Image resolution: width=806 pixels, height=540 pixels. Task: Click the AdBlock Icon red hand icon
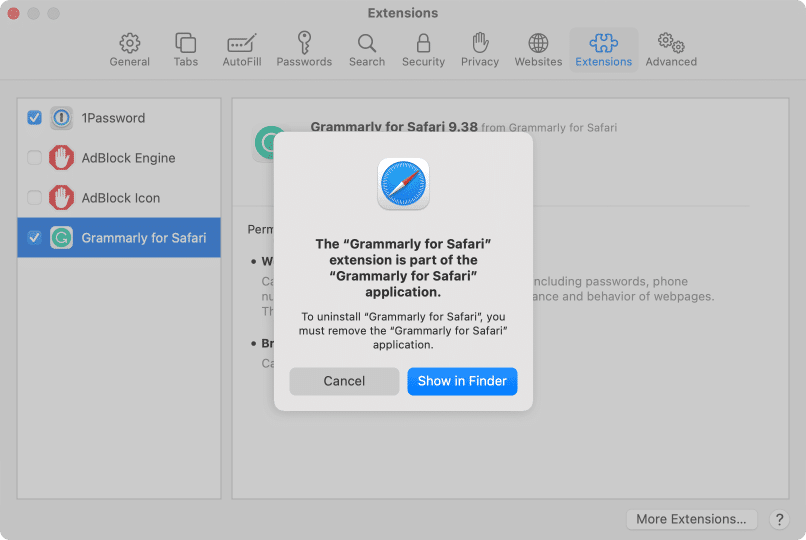pos(61,198)
